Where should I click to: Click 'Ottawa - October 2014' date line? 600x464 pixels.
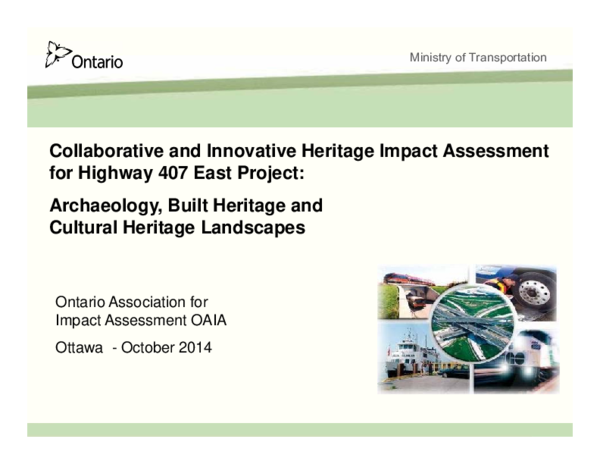[x=133, y=347]
